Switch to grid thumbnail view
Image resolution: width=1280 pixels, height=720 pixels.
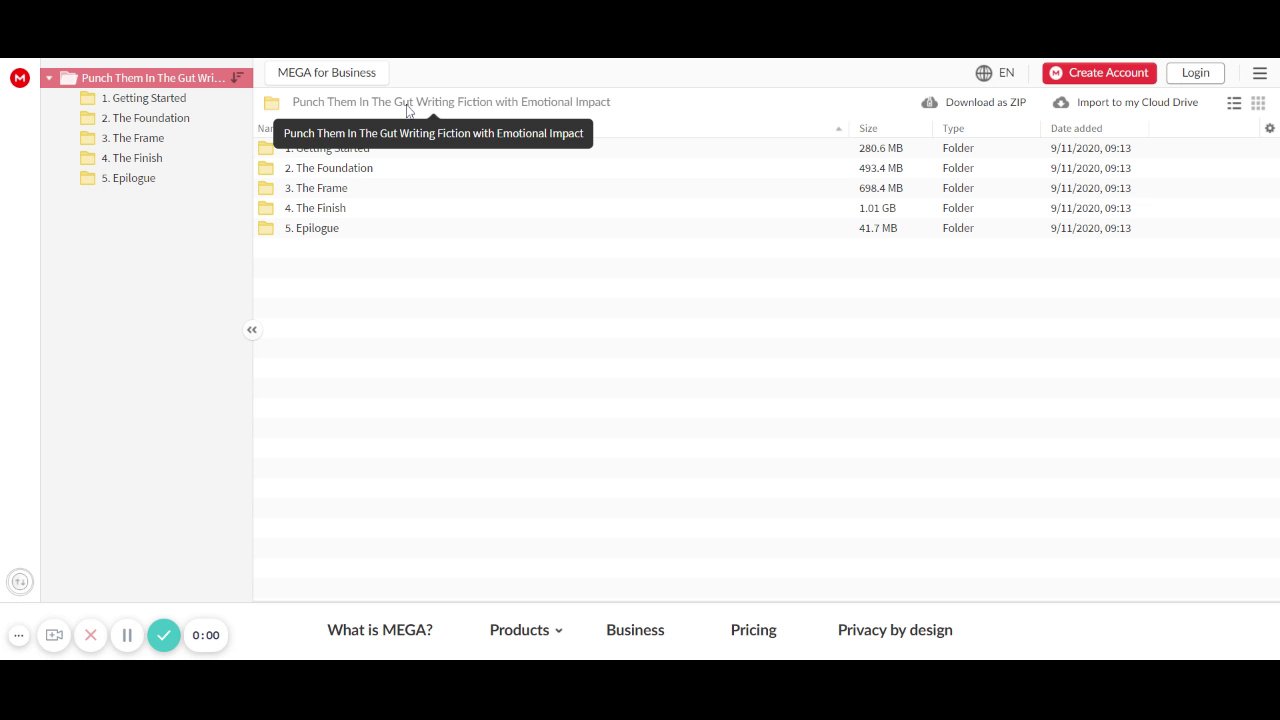[1258, 103]
